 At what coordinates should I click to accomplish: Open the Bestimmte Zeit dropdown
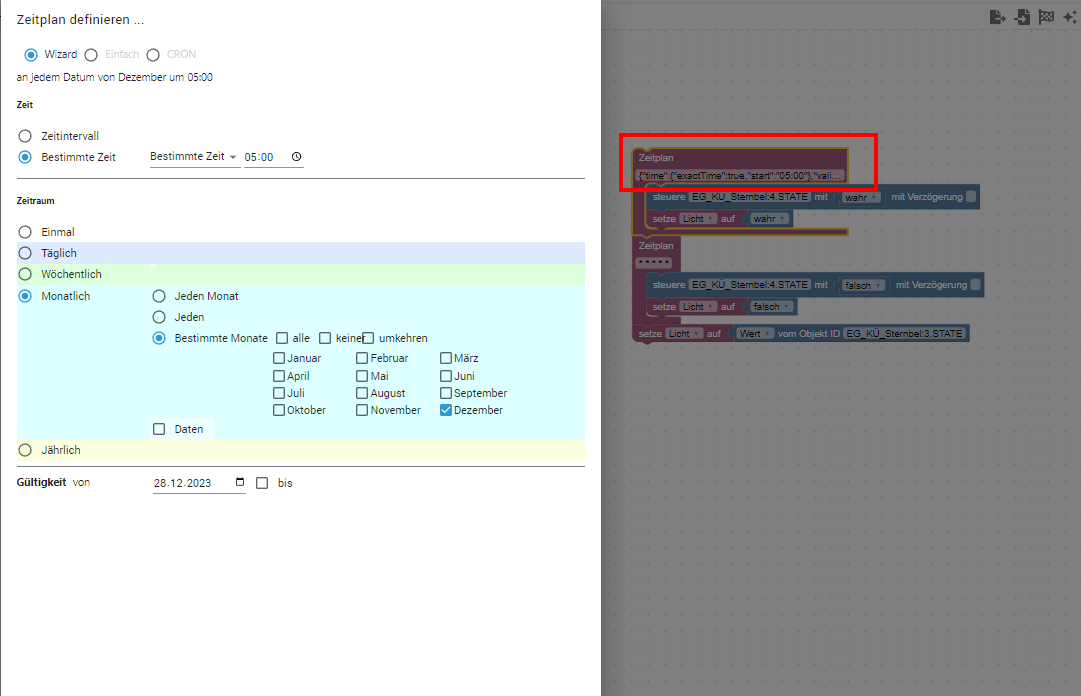(x=194, y=157)
